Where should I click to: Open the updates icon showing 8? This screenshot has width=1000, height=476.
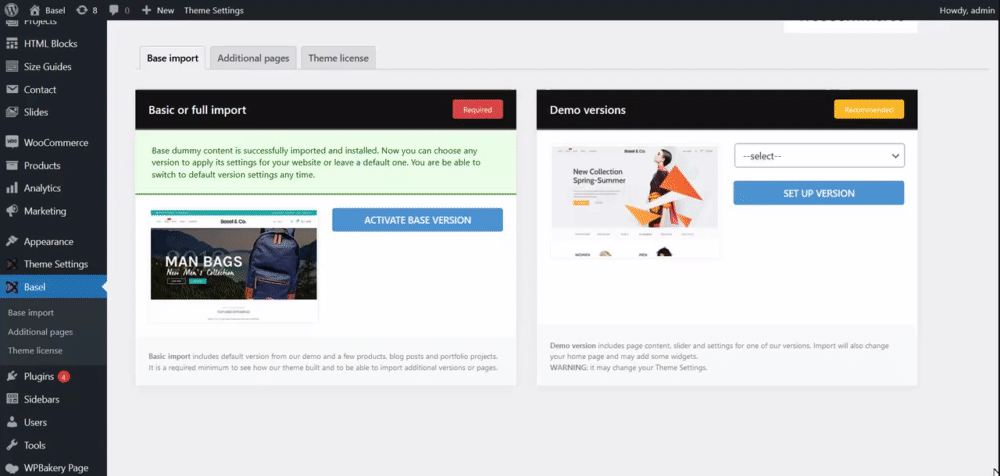click(82, 10)
